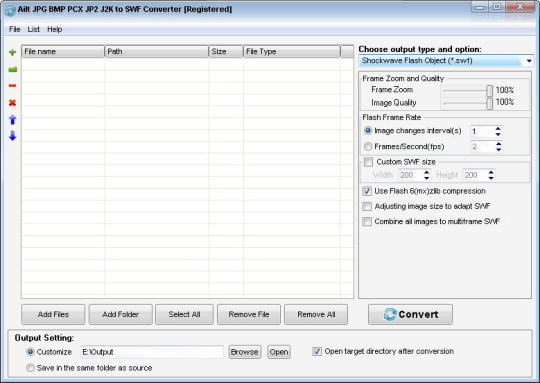This screenshot has width=540, height=383.
Task: Enable Custom SWF size checkbox
Action: (368, 162)
